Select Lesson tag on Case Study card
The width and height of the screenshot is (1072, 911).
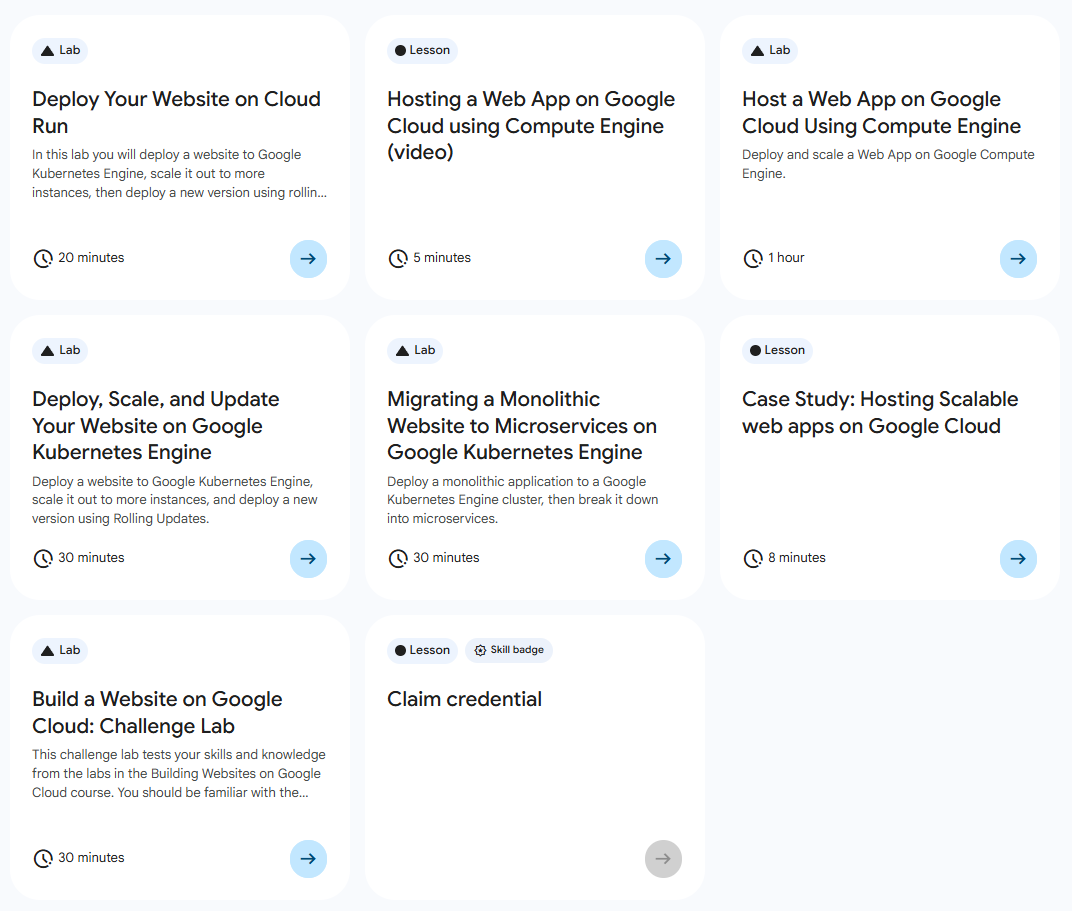tap(777, 351)
